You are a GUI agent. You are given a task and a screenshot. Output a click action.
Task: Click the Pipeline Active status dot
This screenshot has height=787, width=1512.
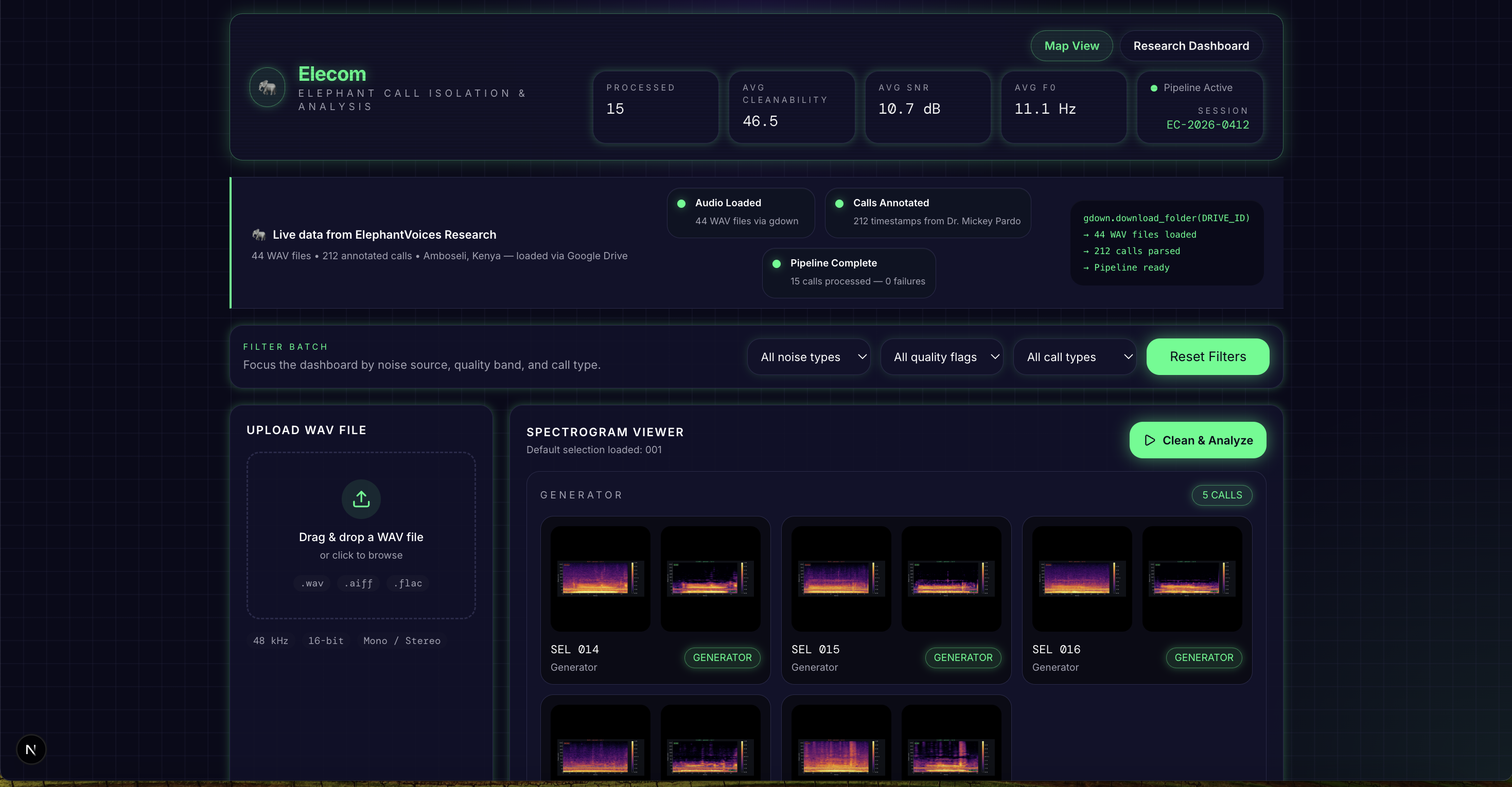pos(1154,88)
